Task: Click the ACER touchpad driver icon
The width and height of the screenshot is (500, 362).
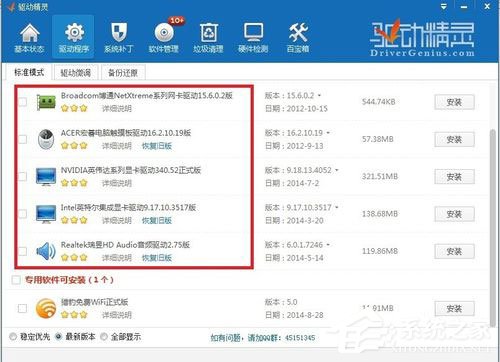Action: pos(46,139)
